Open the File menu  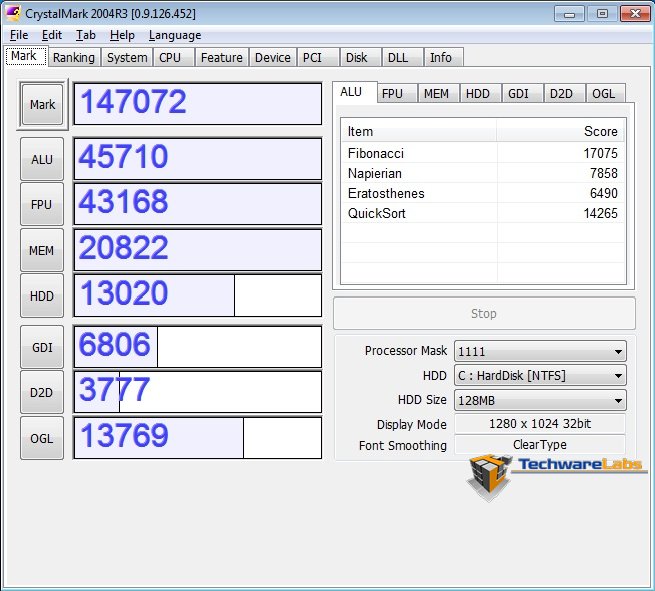tap(19, 35)
